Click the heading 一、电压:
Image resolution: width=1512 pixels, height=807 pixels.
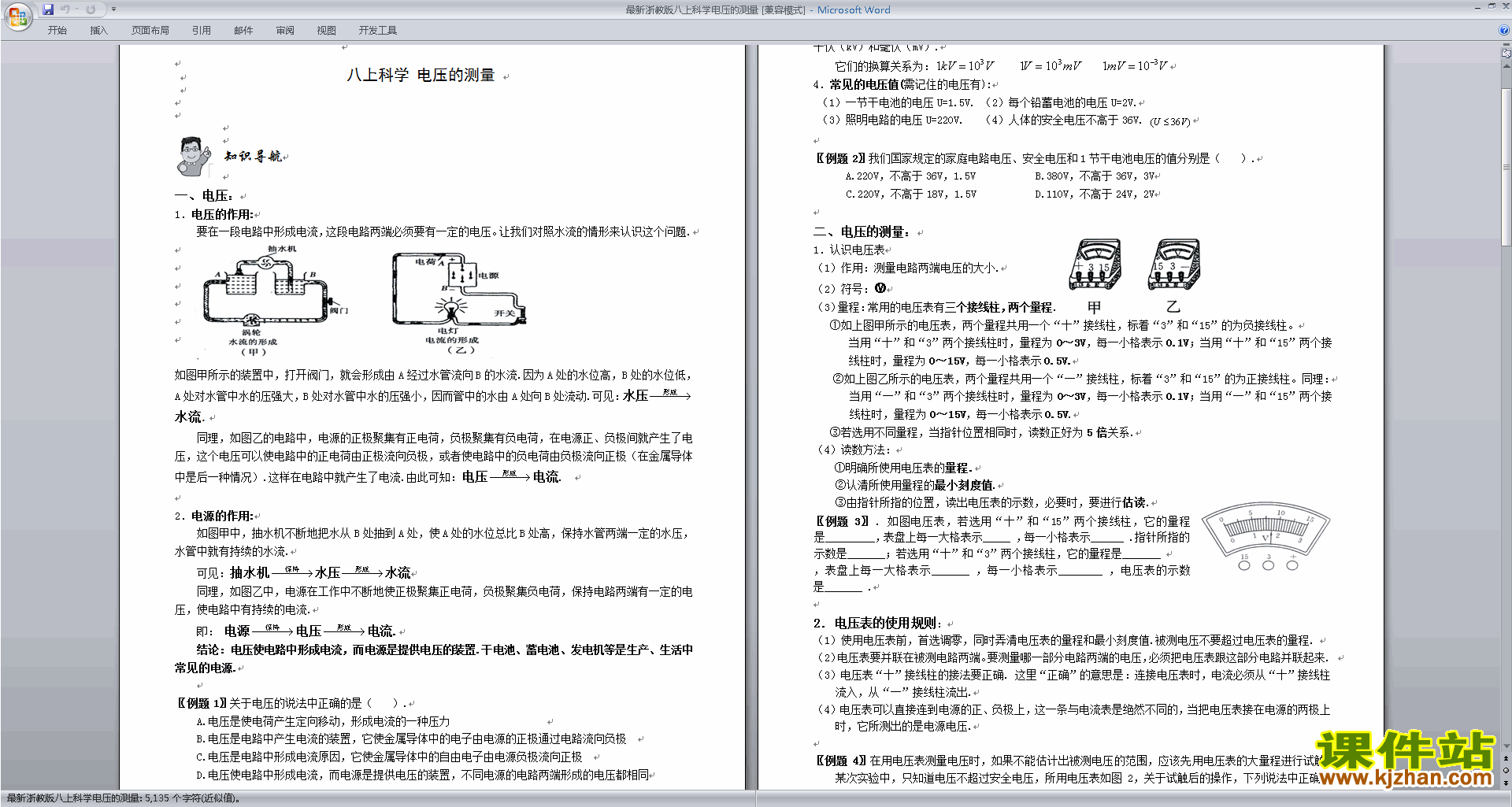point(204,195)
